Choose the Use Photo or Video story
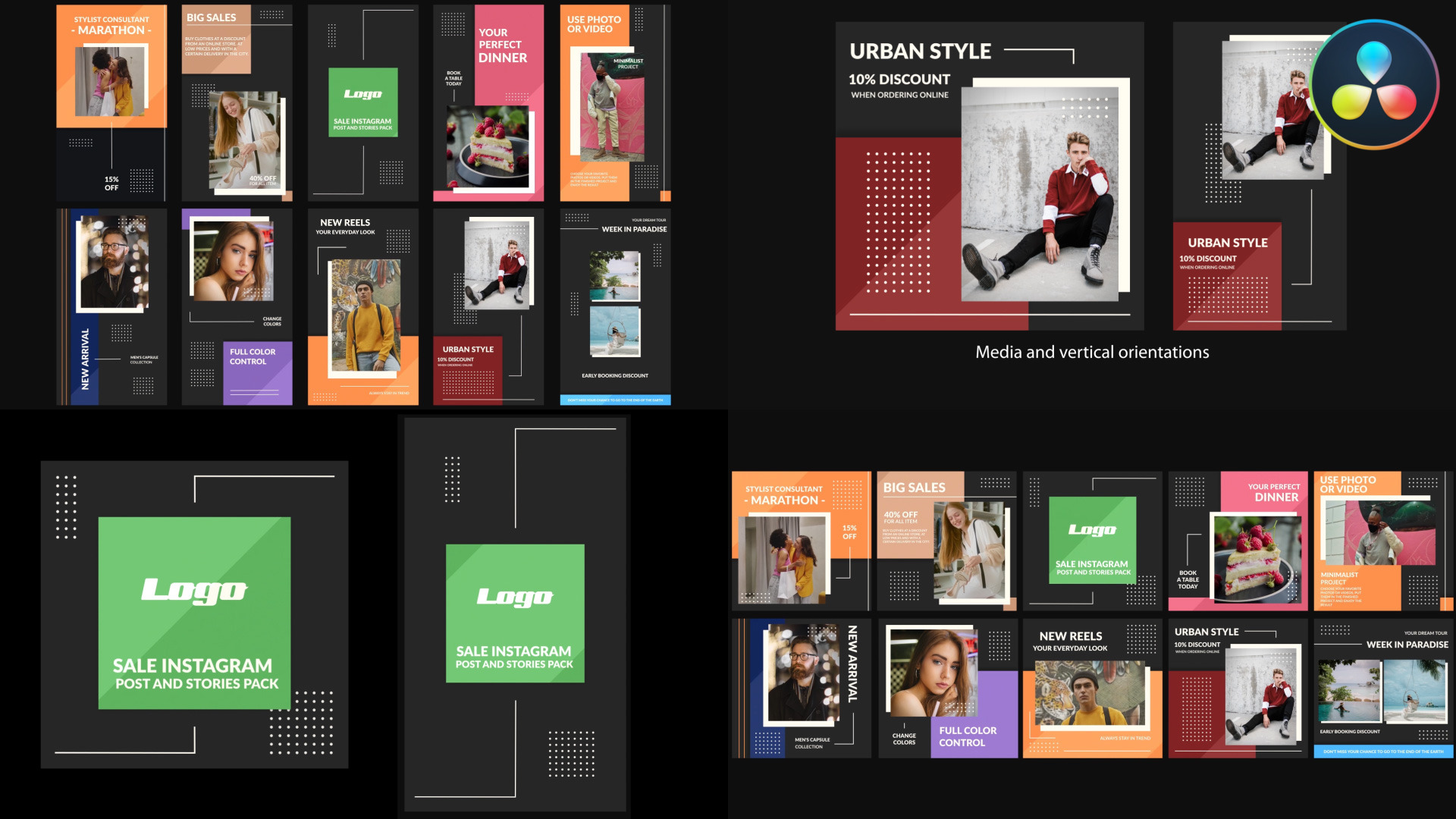Viewport: 1456px width, 819px height. pos(615,102)
